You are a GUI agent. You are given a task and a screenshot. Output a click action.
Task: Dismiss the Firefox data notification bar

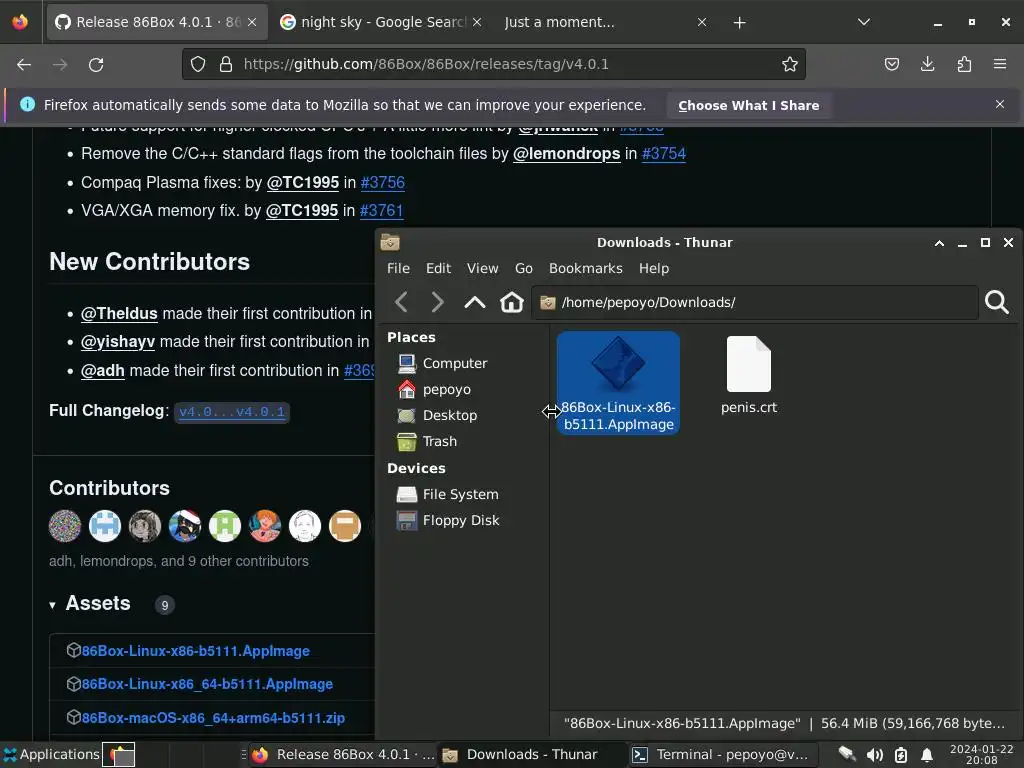pyautogui.click(x=999, y=104)
